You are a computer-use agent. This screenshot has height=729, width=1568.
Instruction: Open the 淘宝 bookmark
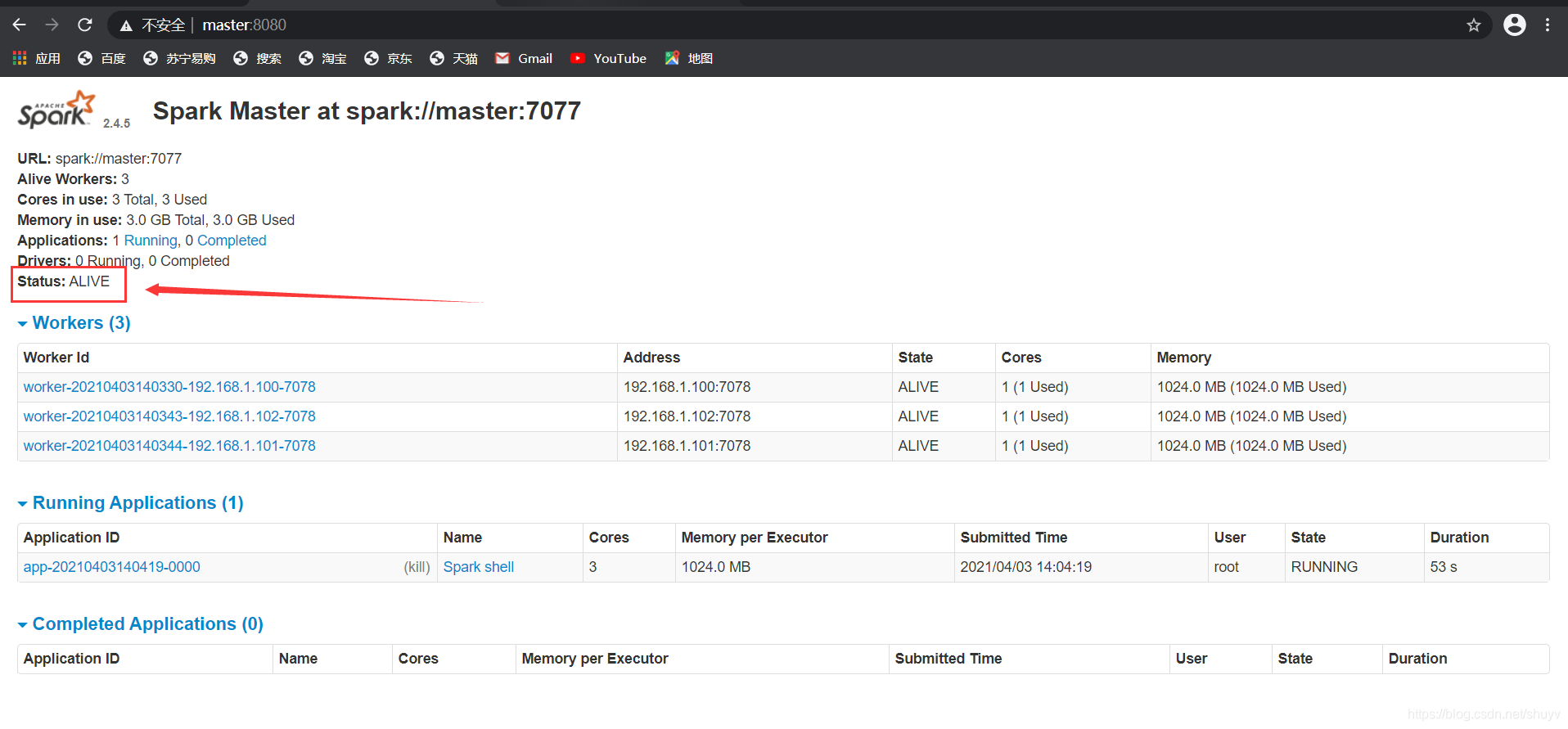pyautogui.click(x=322, y=58)
